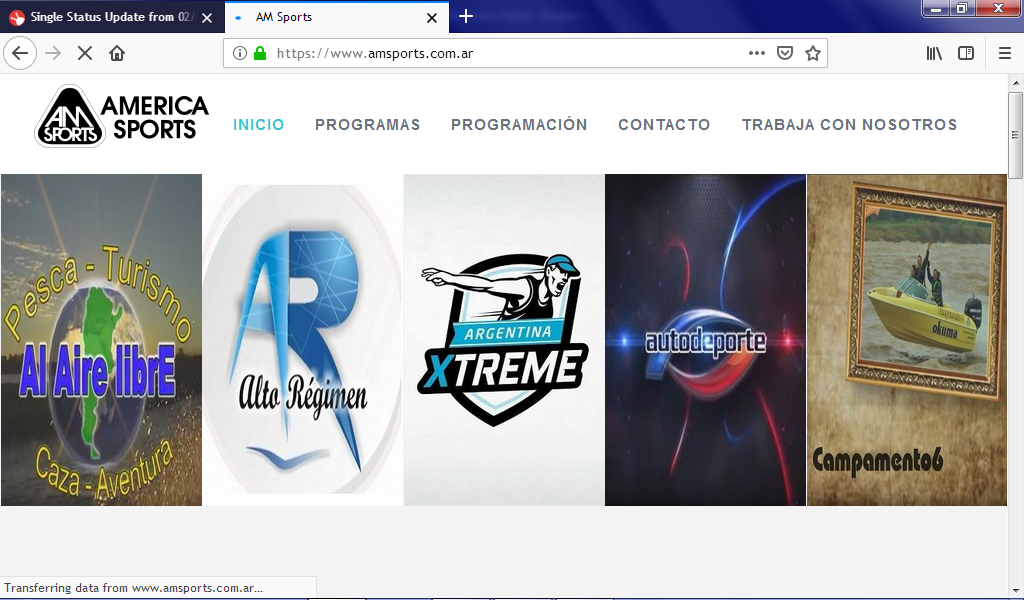Go back to the previous page
1024x600 pixels.
20,53
